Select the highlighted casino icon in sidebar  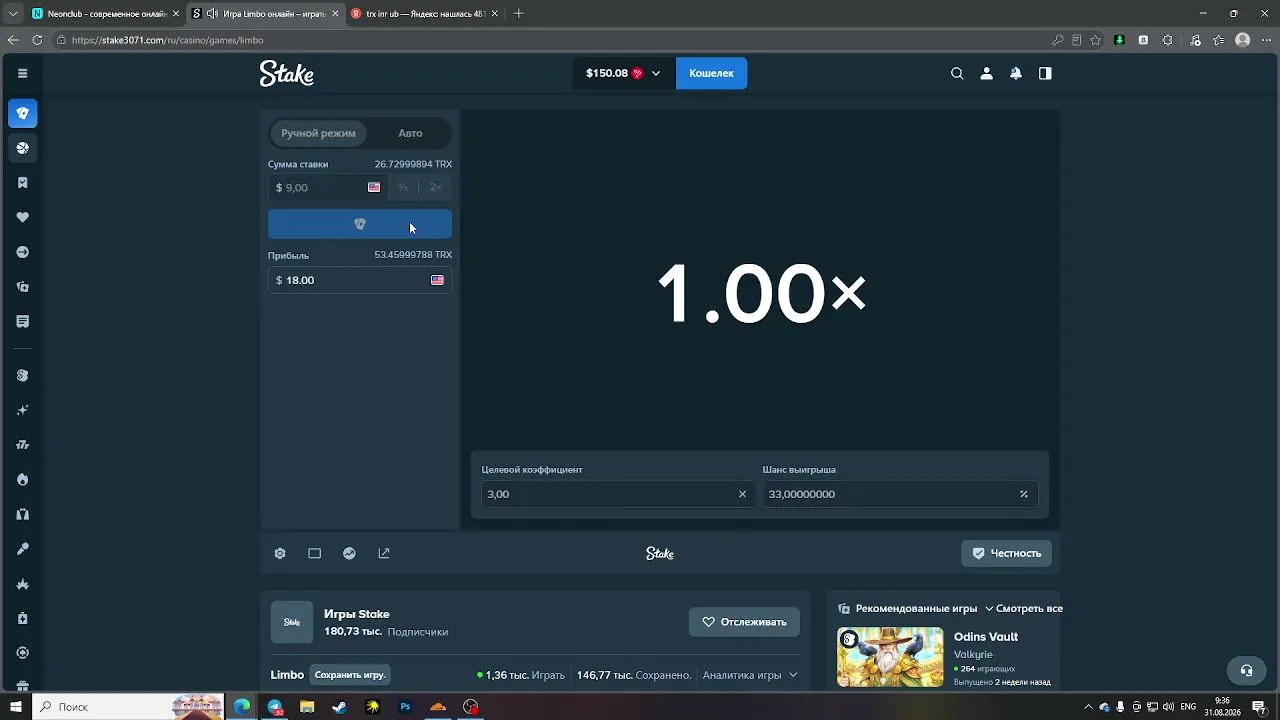pyautogui.click(x=23, y=113)
